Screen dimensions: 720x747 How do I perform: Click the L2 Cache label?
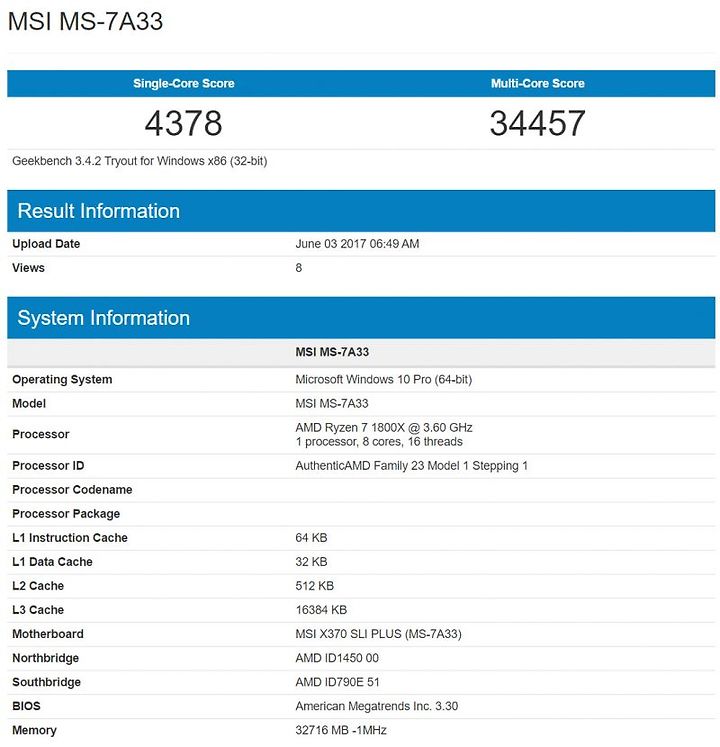click(38, 586)
